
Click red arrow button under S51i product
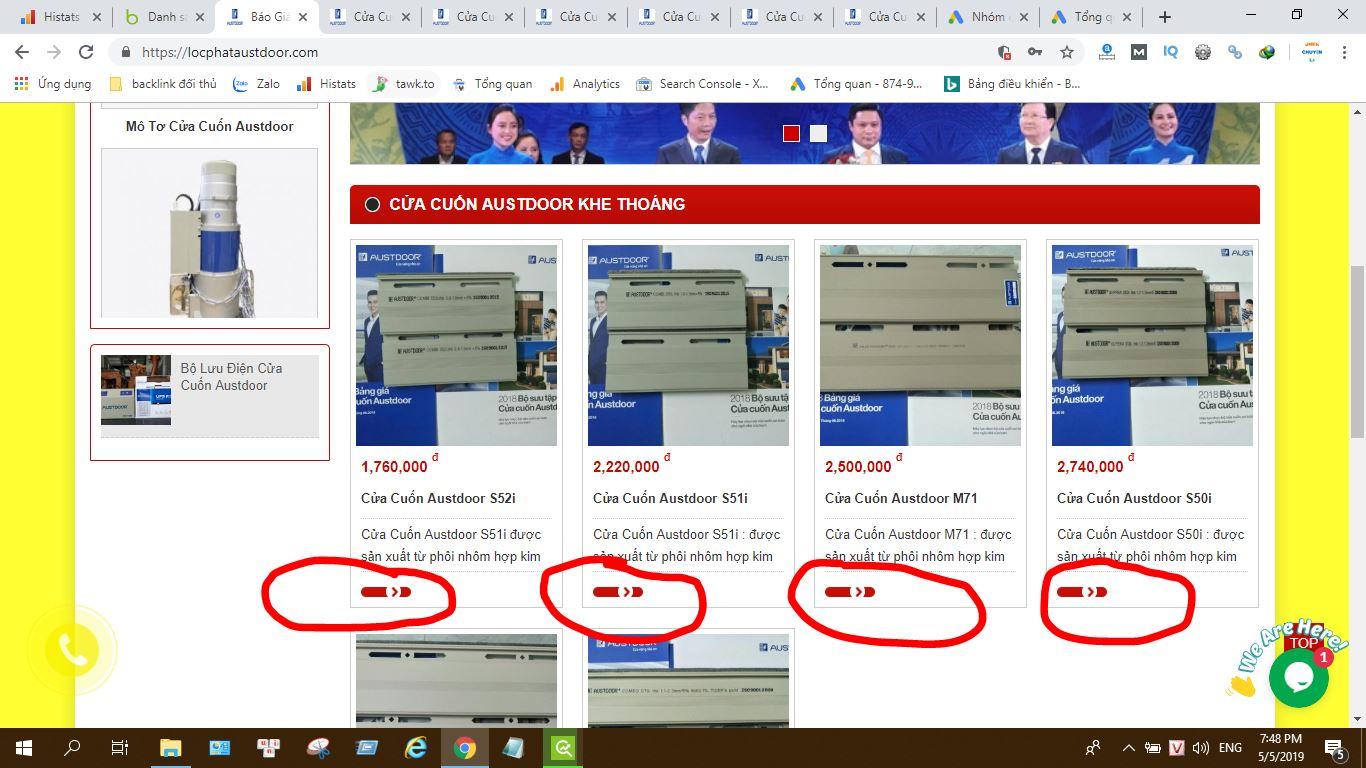tap(618, 592)
